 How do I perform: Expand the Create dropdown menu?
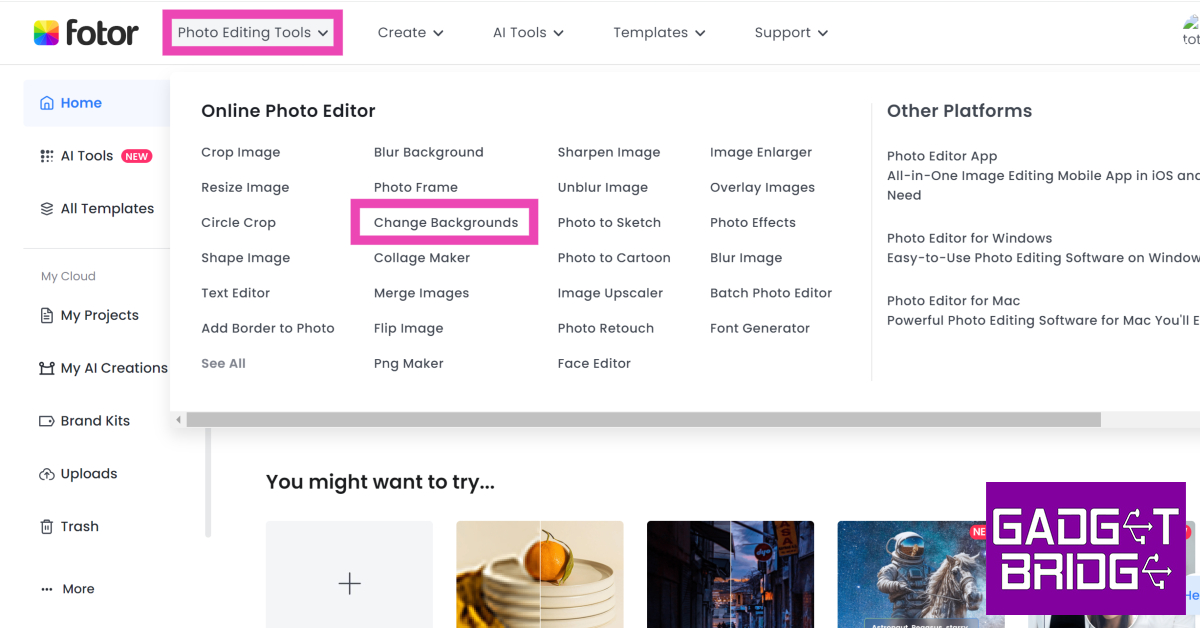410,33
